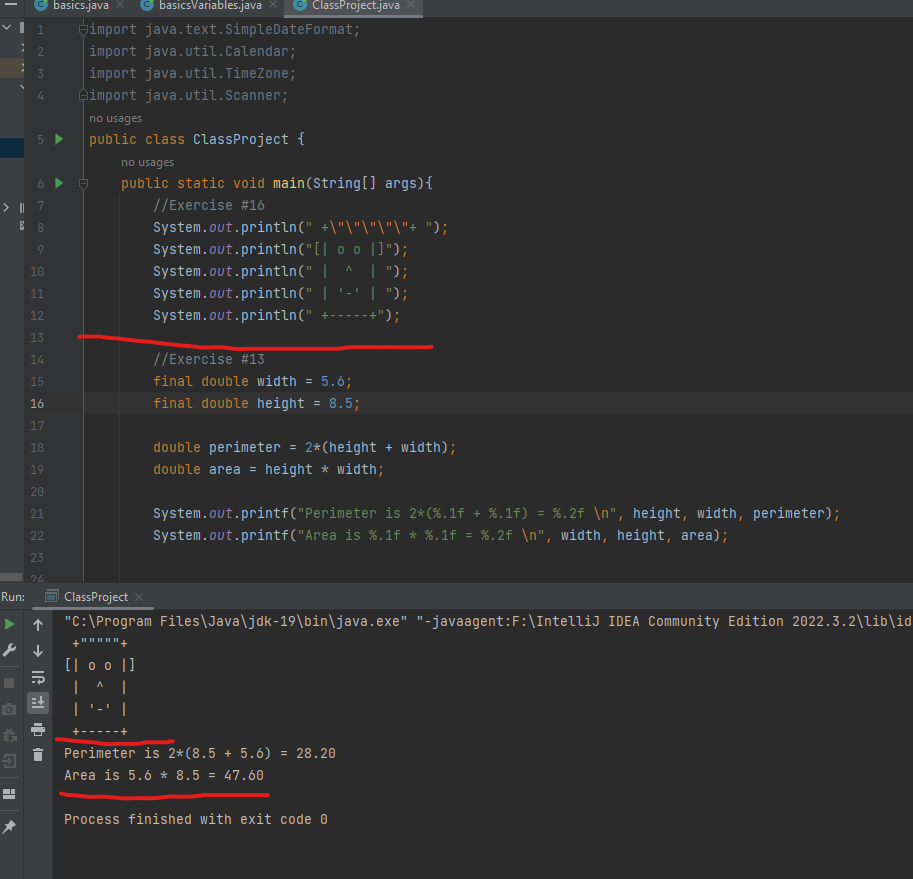The height and width of the screenshot is (879, 913).
Task: Click line number 16 in the gutter
Action: tap(37, 403)
